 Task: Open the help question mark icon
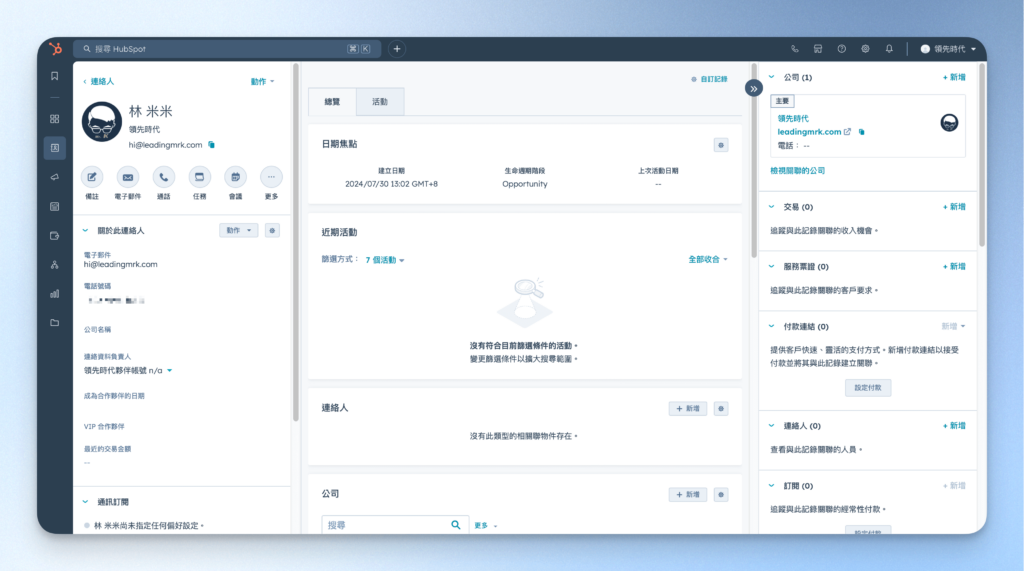pos(842,49)
